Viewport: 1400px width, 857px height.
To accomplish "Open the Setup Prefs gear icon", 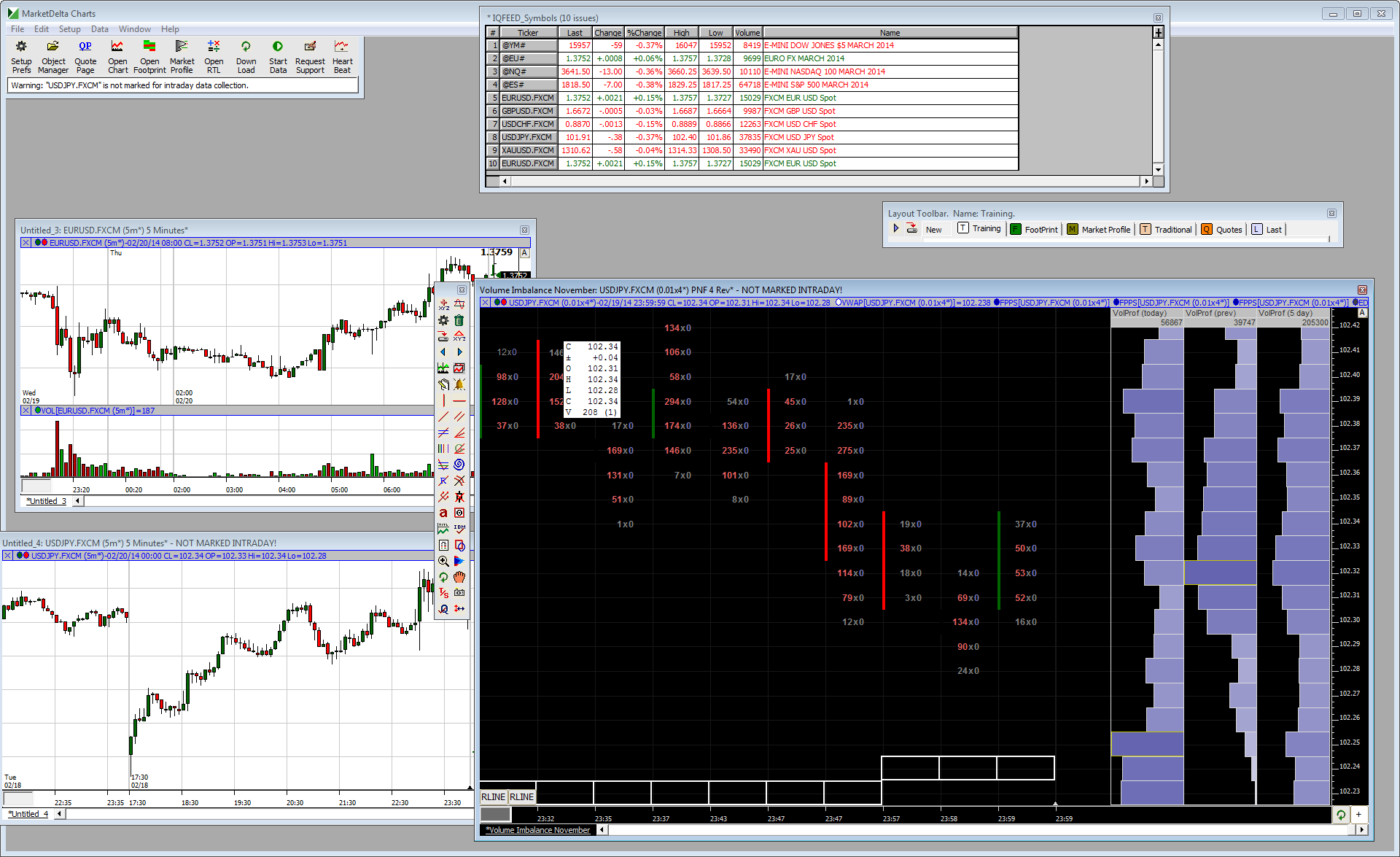I will (x=21, y=47).
